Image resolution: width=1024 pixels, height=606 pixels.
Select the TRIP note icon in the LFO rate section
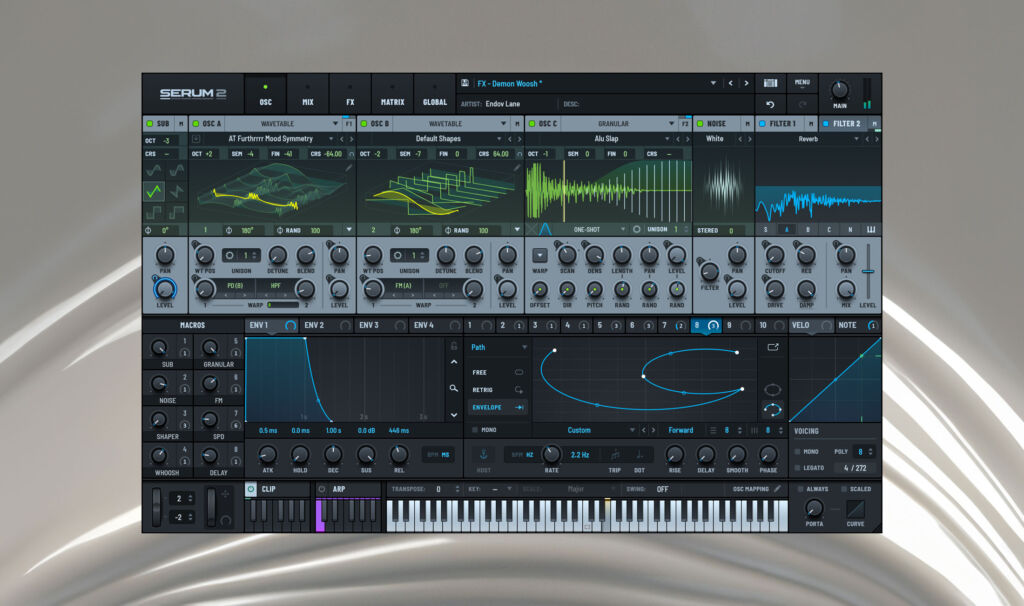(x=614, y=454)
